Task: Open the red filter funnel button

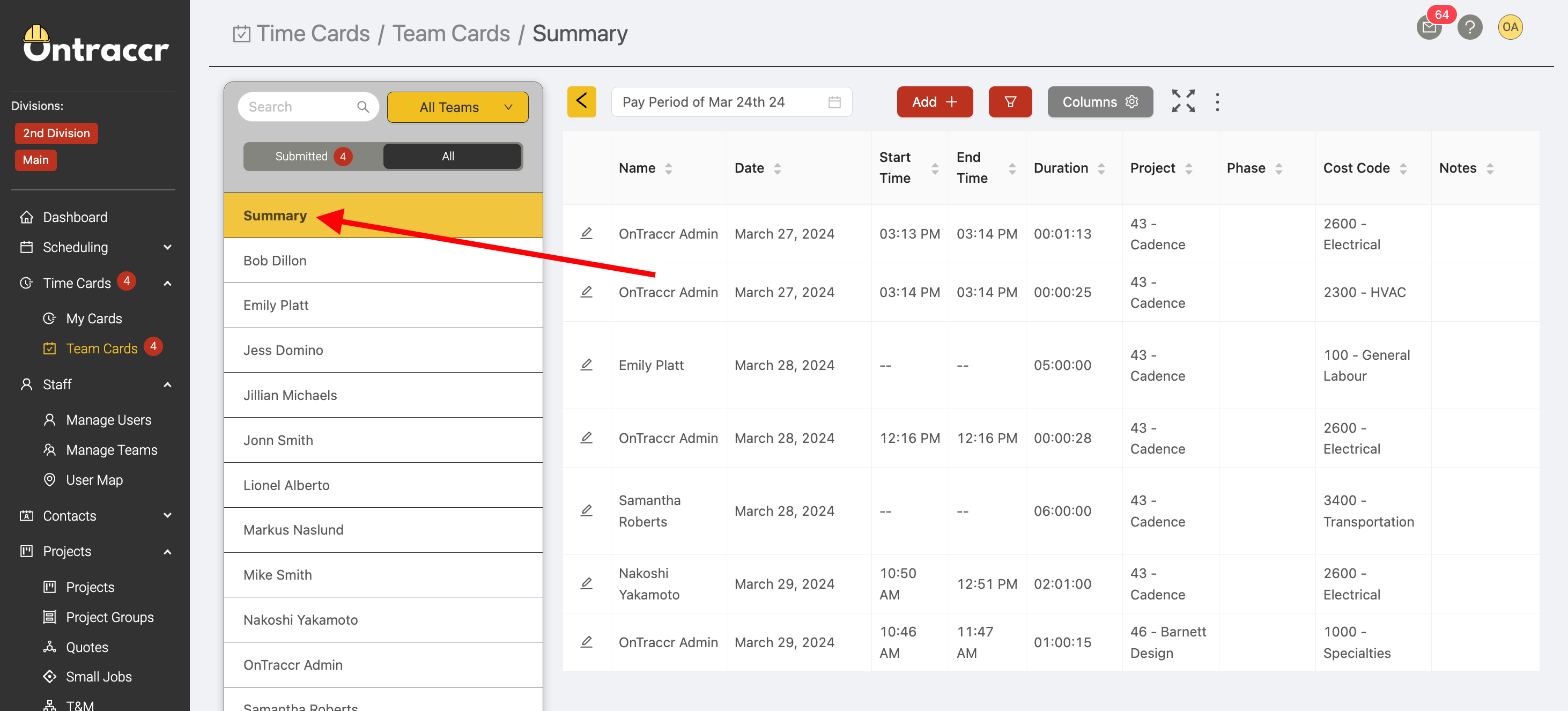Action: (x=1010, y=102)
